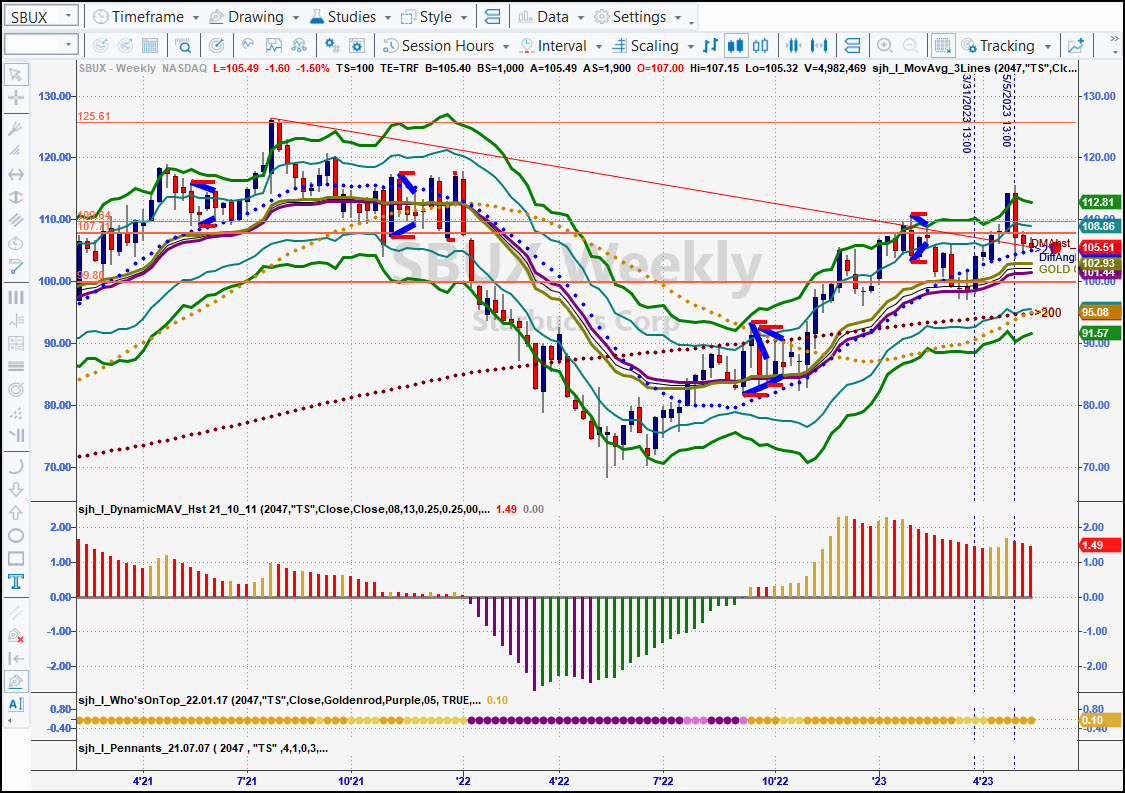Toggle the filled candlestick chart style

point(735,46)
